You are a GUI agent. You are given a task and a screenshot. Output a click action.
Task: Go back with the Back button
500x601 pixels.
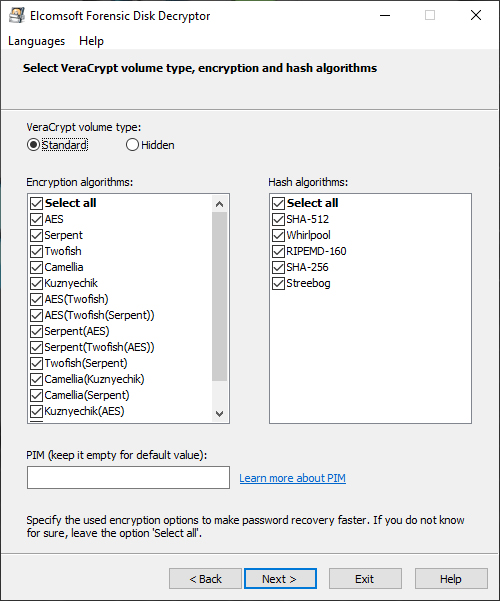[205, 579]
